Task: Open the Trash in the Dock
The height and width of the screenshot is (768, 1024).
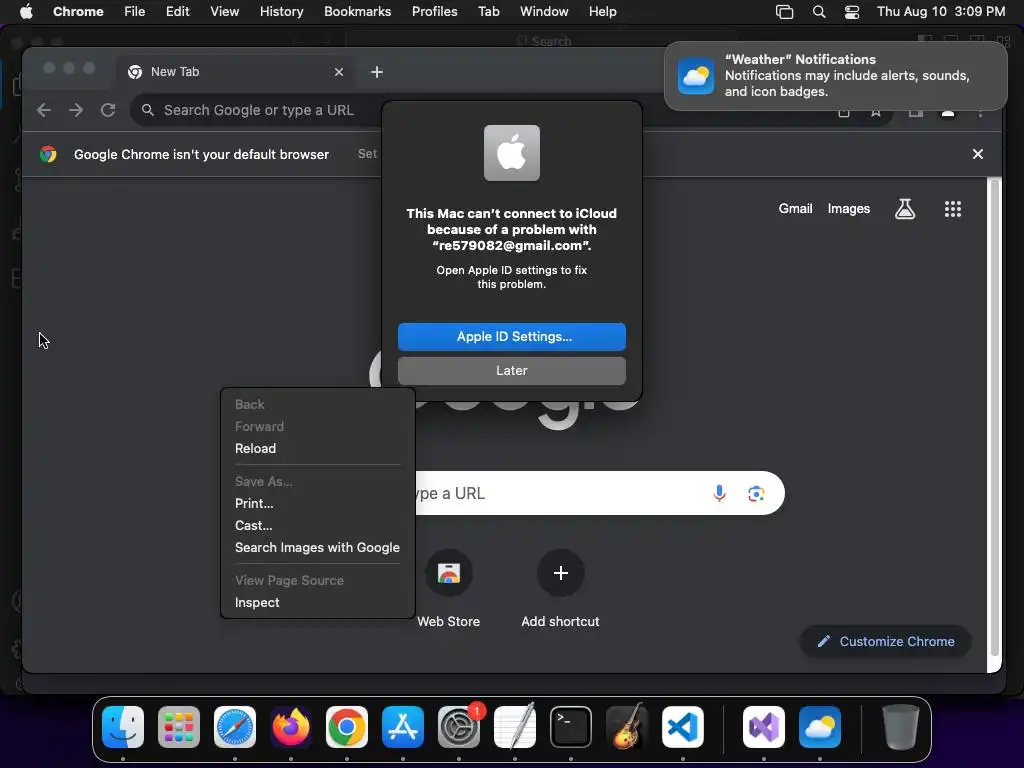Action: pos(901,727)
